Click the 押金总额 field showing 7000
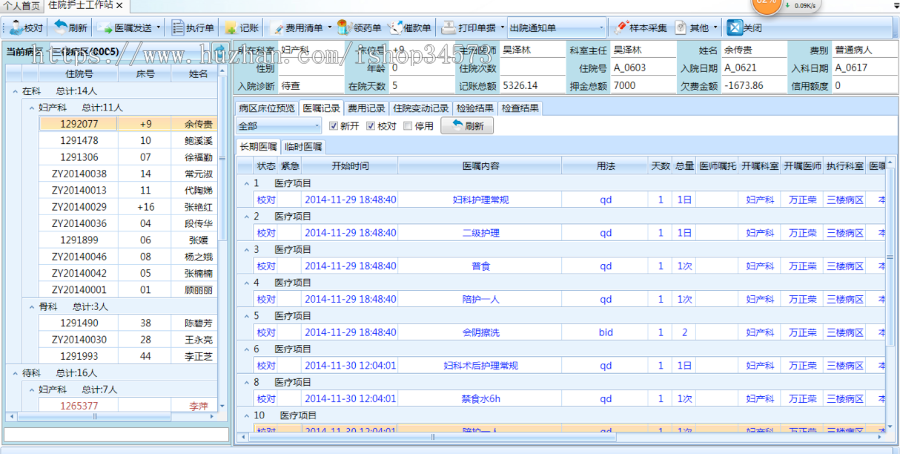Screen dimensions: 900x454 [x=643, y=86]
